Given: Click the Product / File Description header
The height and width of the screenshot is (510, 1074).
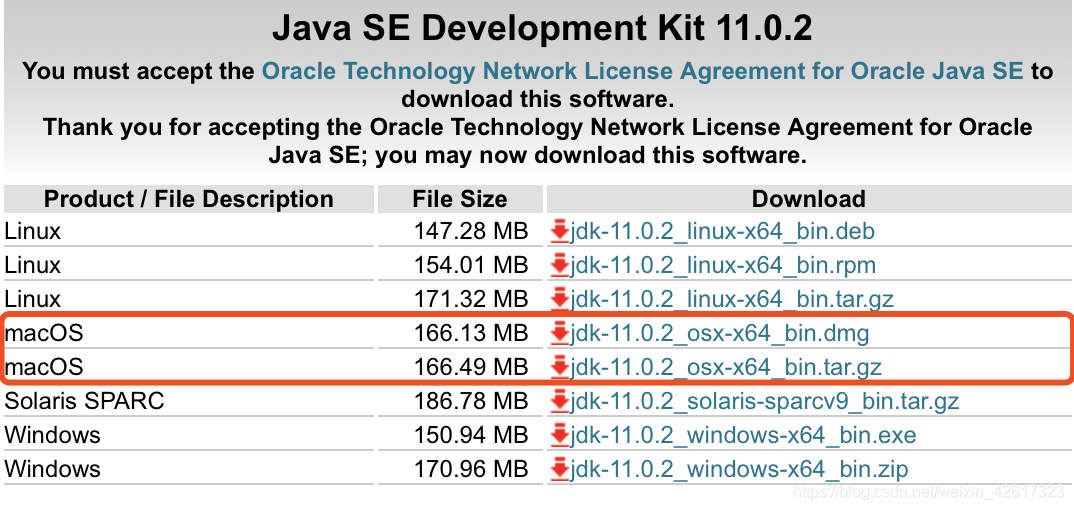Looking at the screenshot, I should pos(189,199).
